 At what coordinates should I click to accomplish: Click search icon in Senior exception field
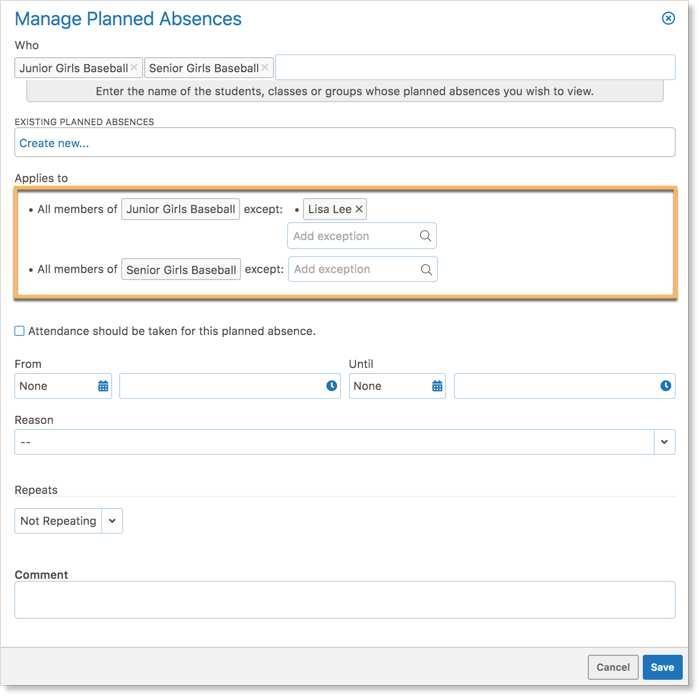(426, 269)
